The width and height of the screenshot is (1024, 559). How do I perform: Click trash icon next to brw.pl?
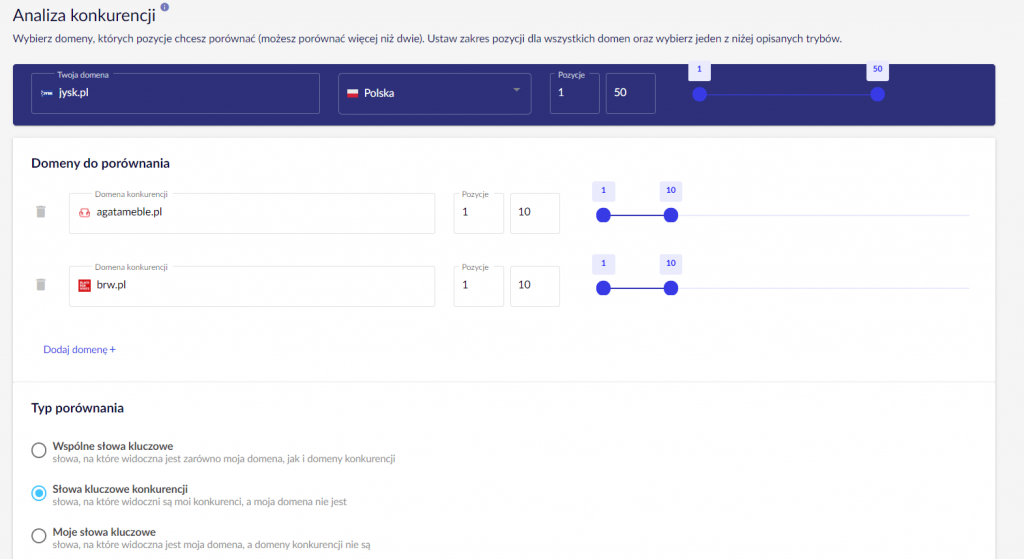[x=41, y=285]
